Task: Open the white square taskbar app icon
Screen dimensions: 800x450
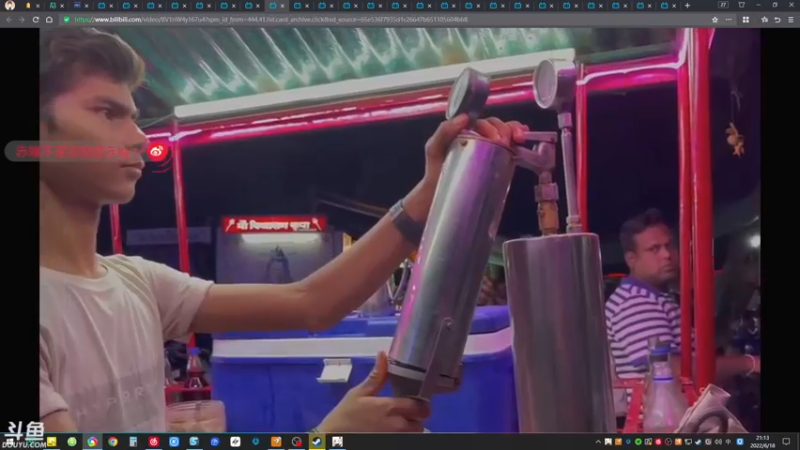Action: [x=235, y=442]
